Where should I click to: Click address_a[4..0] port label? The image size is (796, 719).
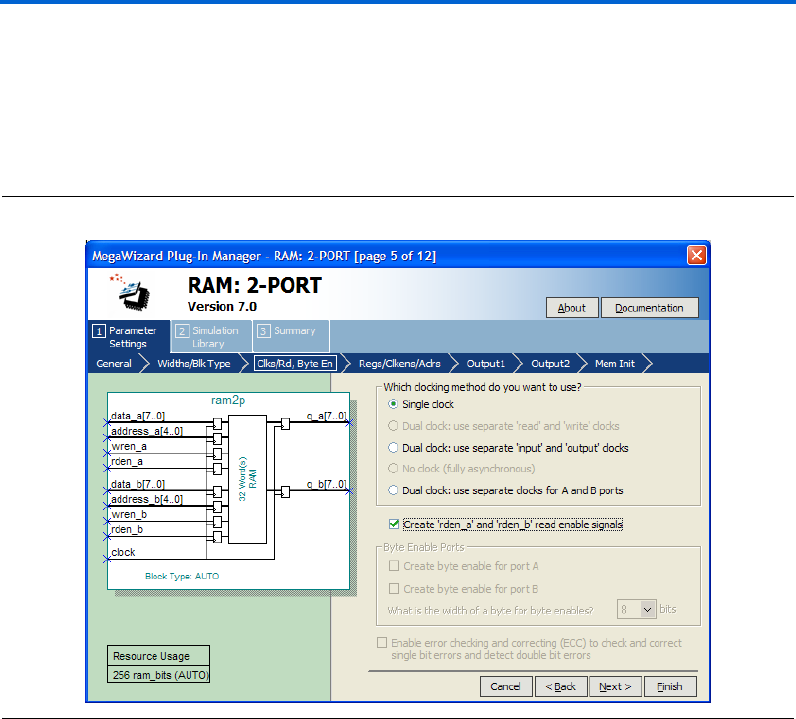click(x=147, y=431)
